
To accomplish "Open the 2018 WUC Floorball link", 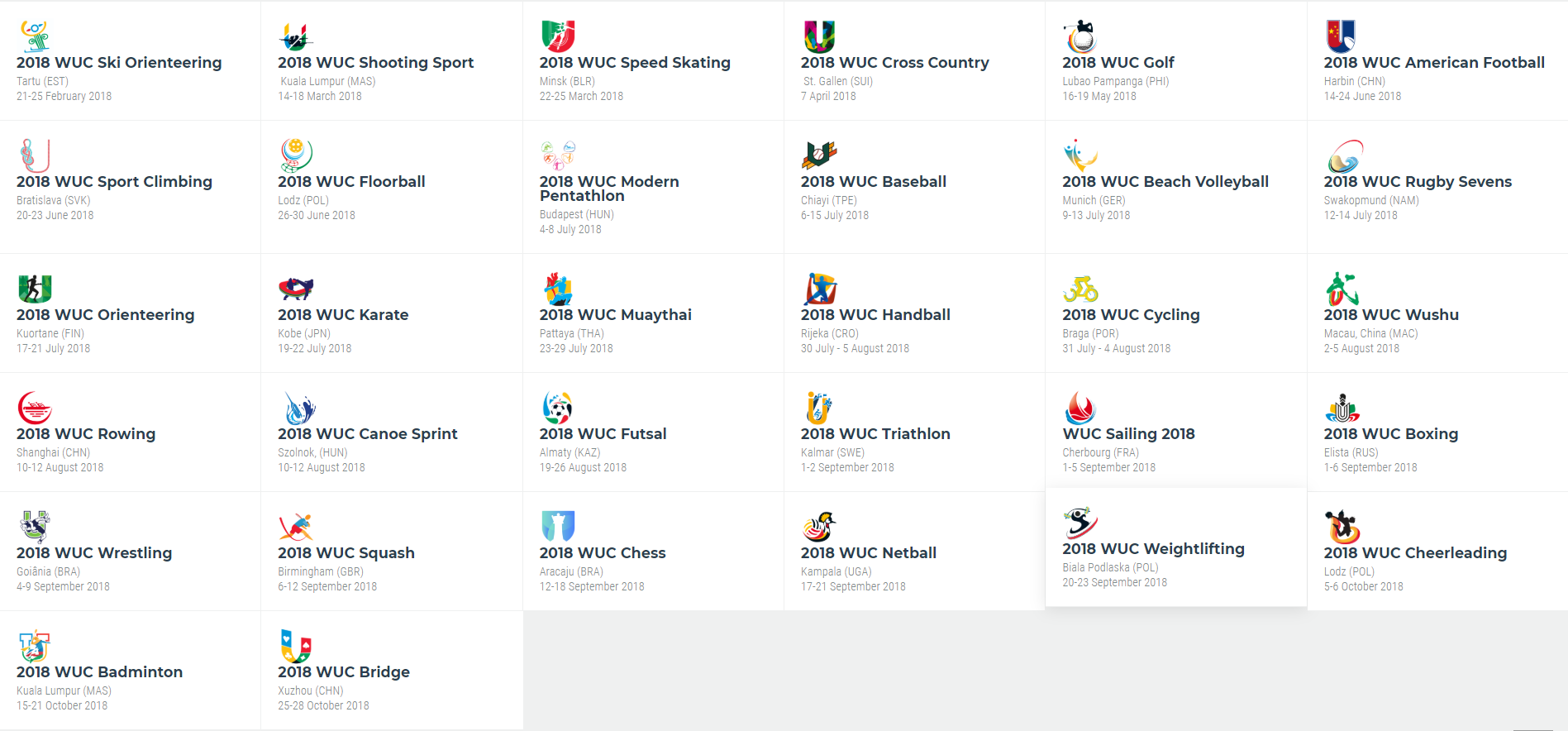I will (351, 182).
